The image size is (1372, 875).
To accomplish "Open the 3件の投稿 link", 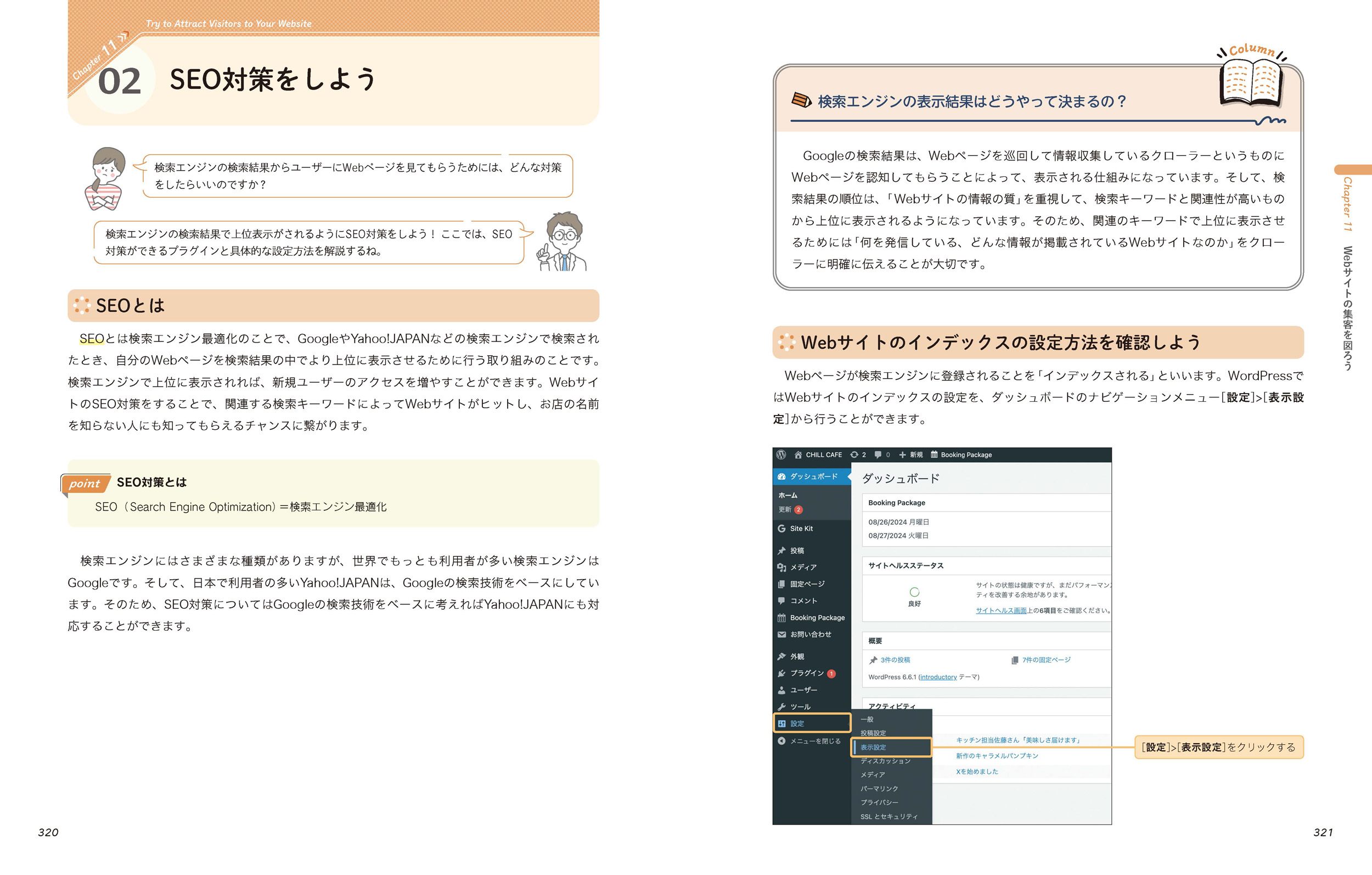I will pos(895,659).
